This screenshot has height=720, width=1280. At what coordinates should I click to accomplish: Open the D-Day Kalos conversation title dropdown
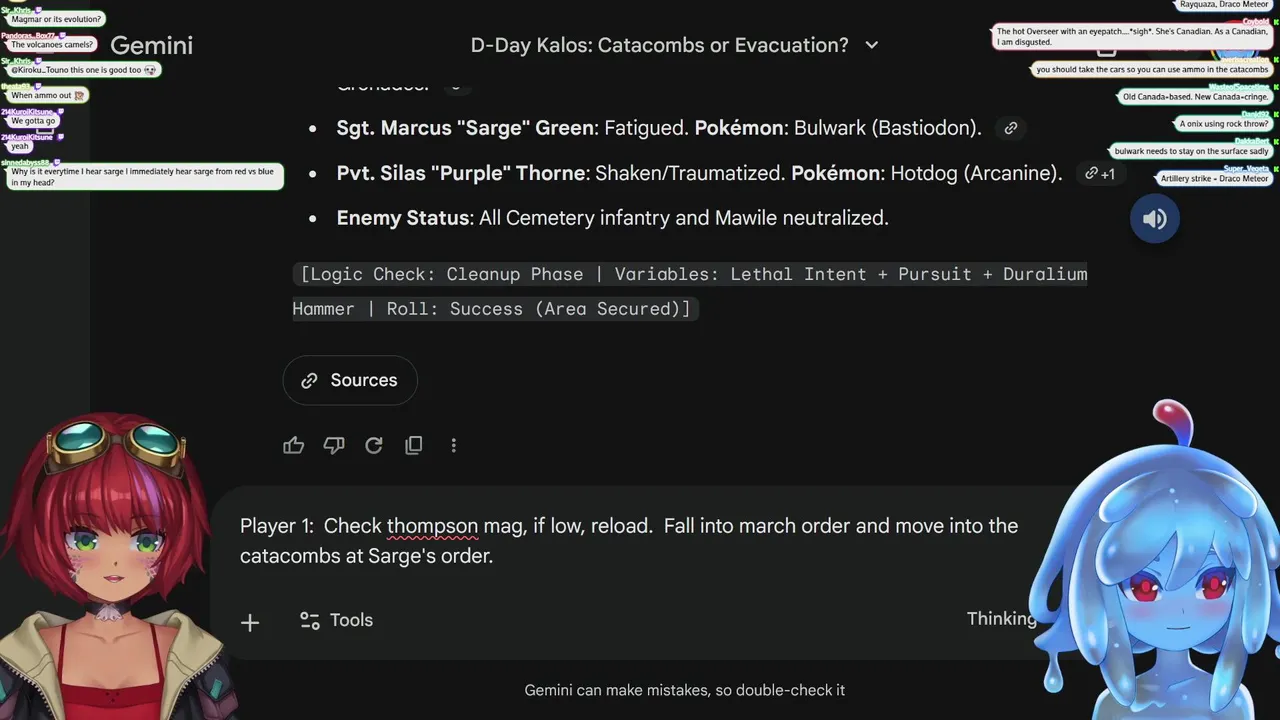click(660, 45)
